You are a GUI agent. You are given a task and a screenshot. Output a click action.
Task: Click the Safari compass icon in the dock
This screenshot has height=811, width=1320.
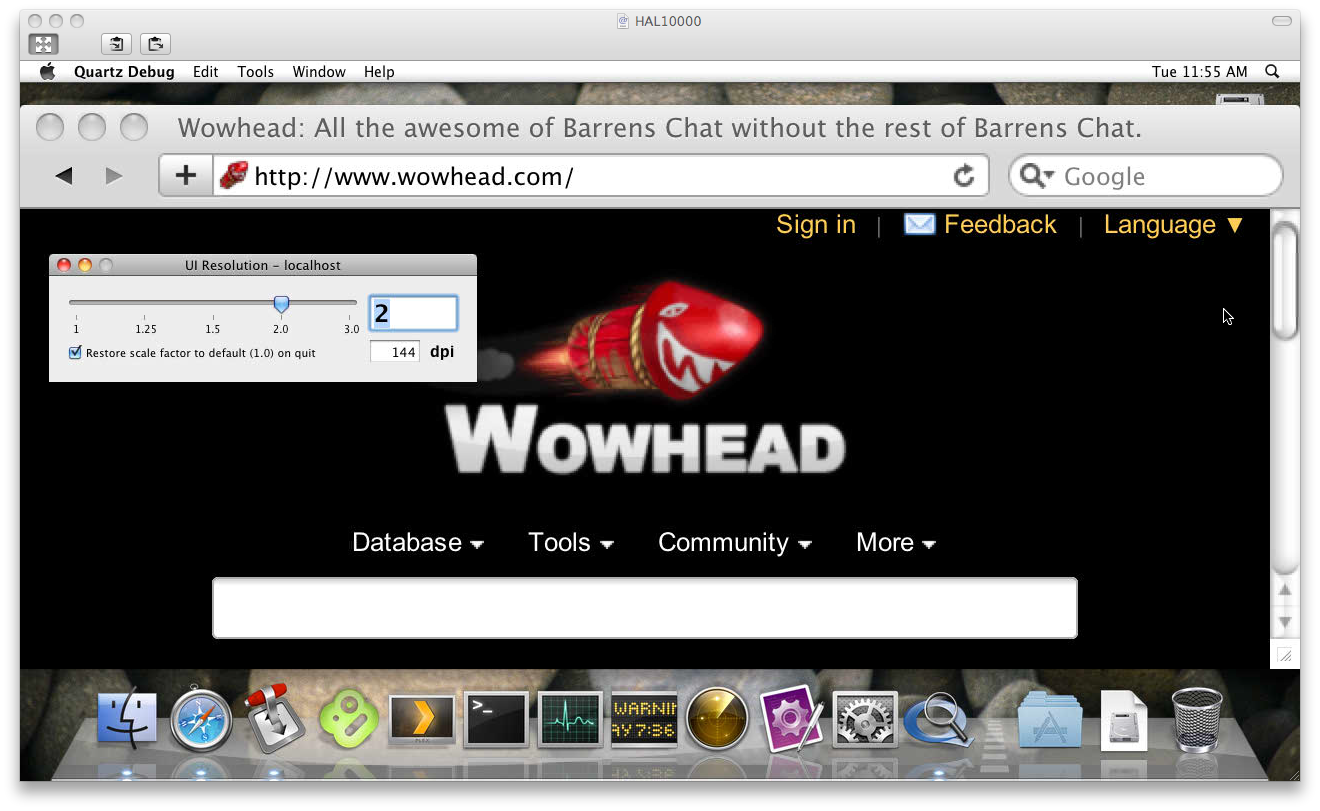pyautogui.click(x=201, y=719)
